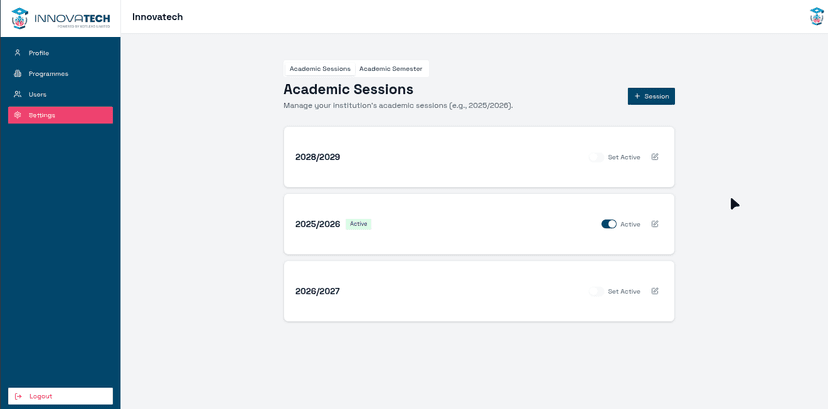Click the Settings gear icon in sidebar
Viewport: 828px width, 409px height.
[18, 115]
